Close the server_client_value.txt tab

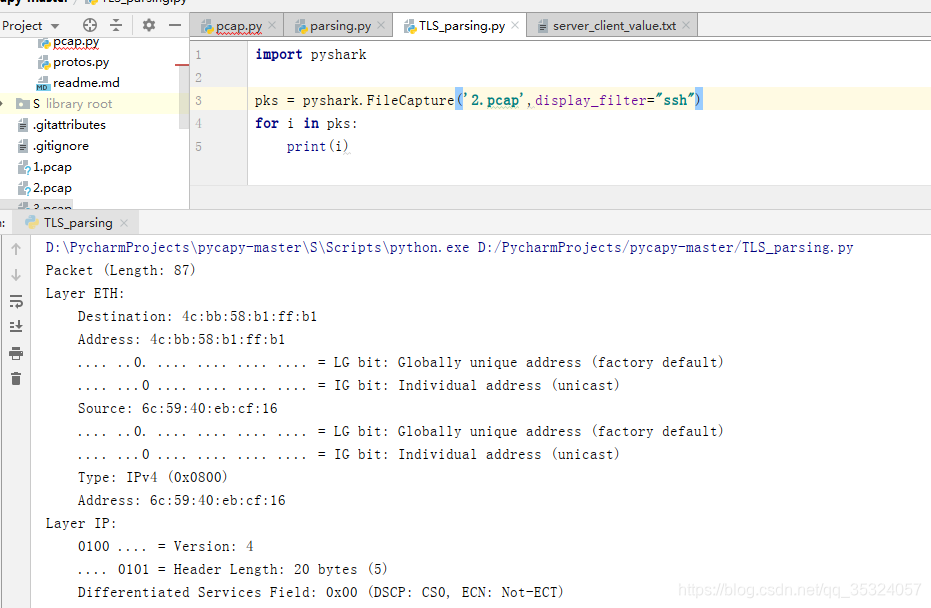click(x=686, y=25)
